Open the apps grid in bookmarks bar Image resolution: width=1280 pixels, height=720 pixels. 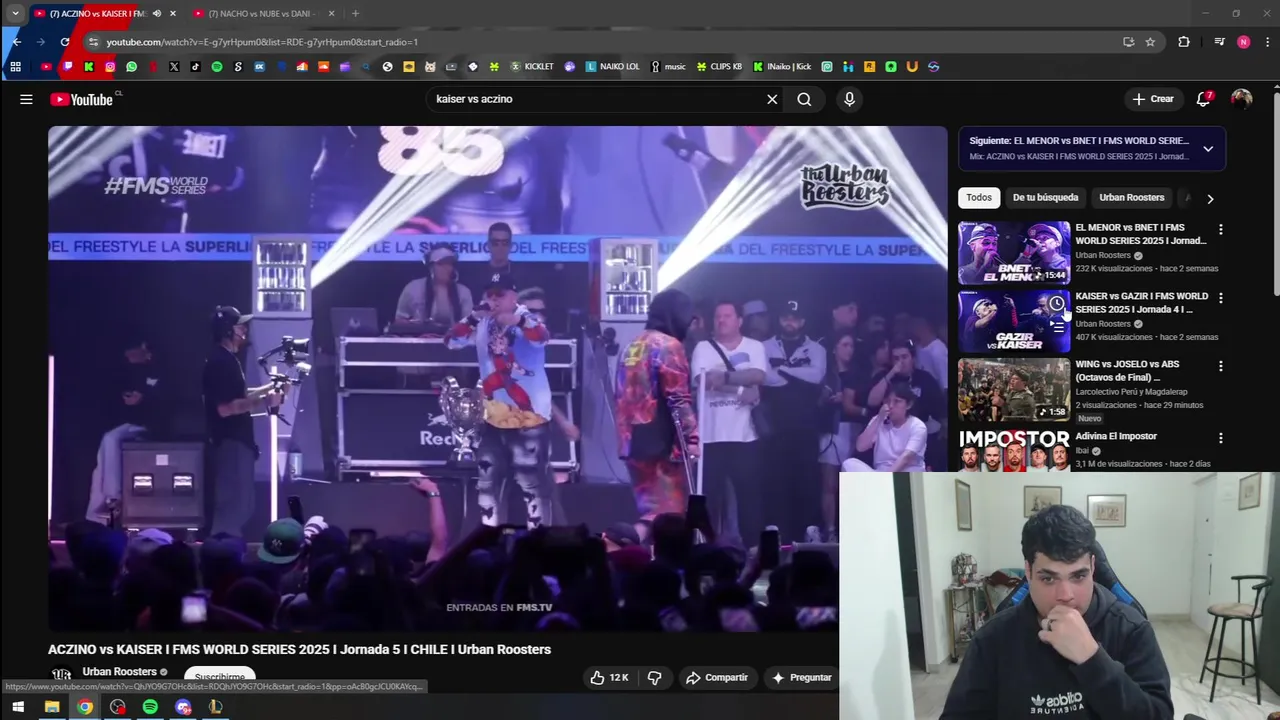pos(15,67)
